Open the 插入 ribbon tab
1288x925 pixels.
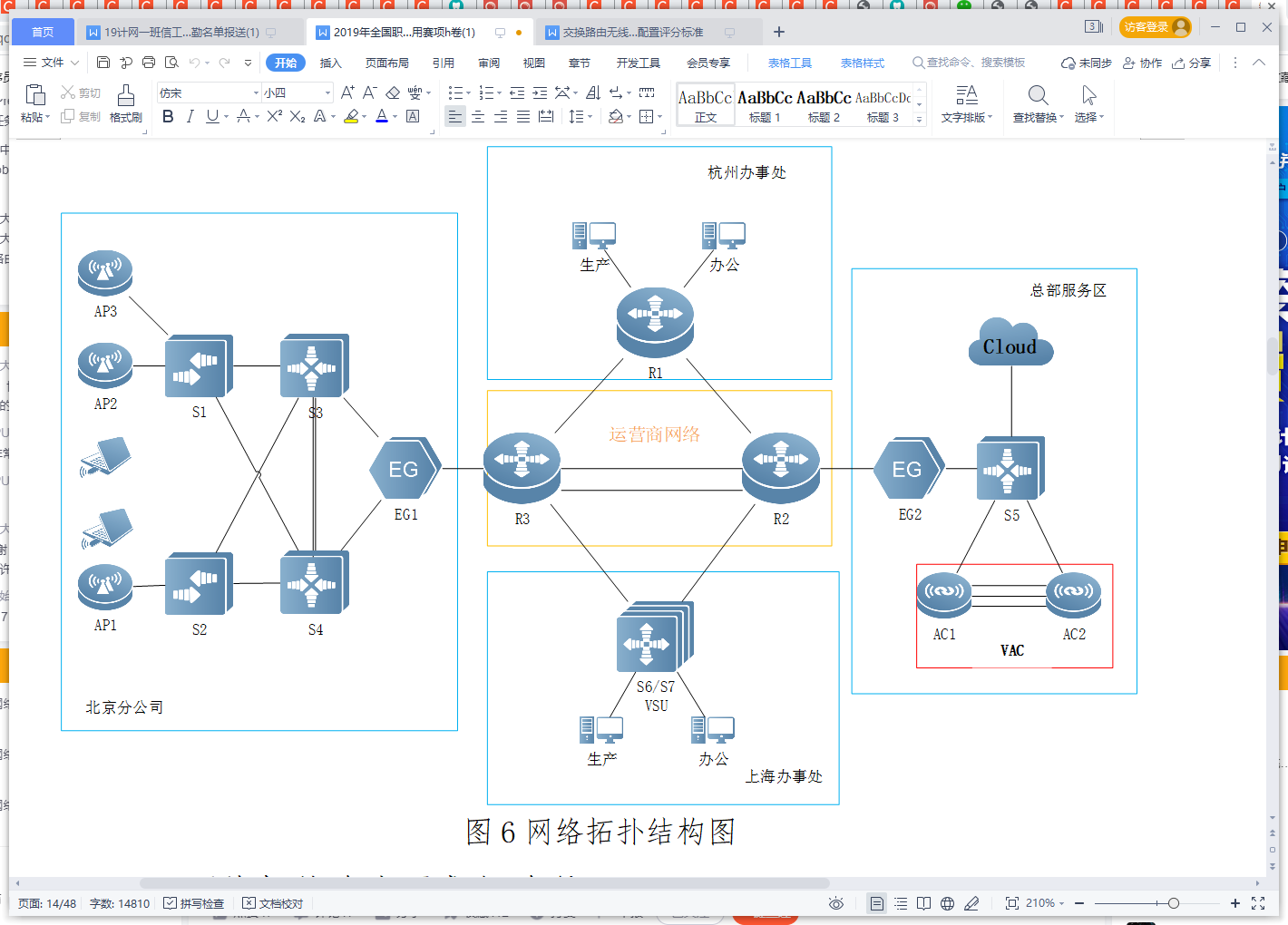point(331,63)
